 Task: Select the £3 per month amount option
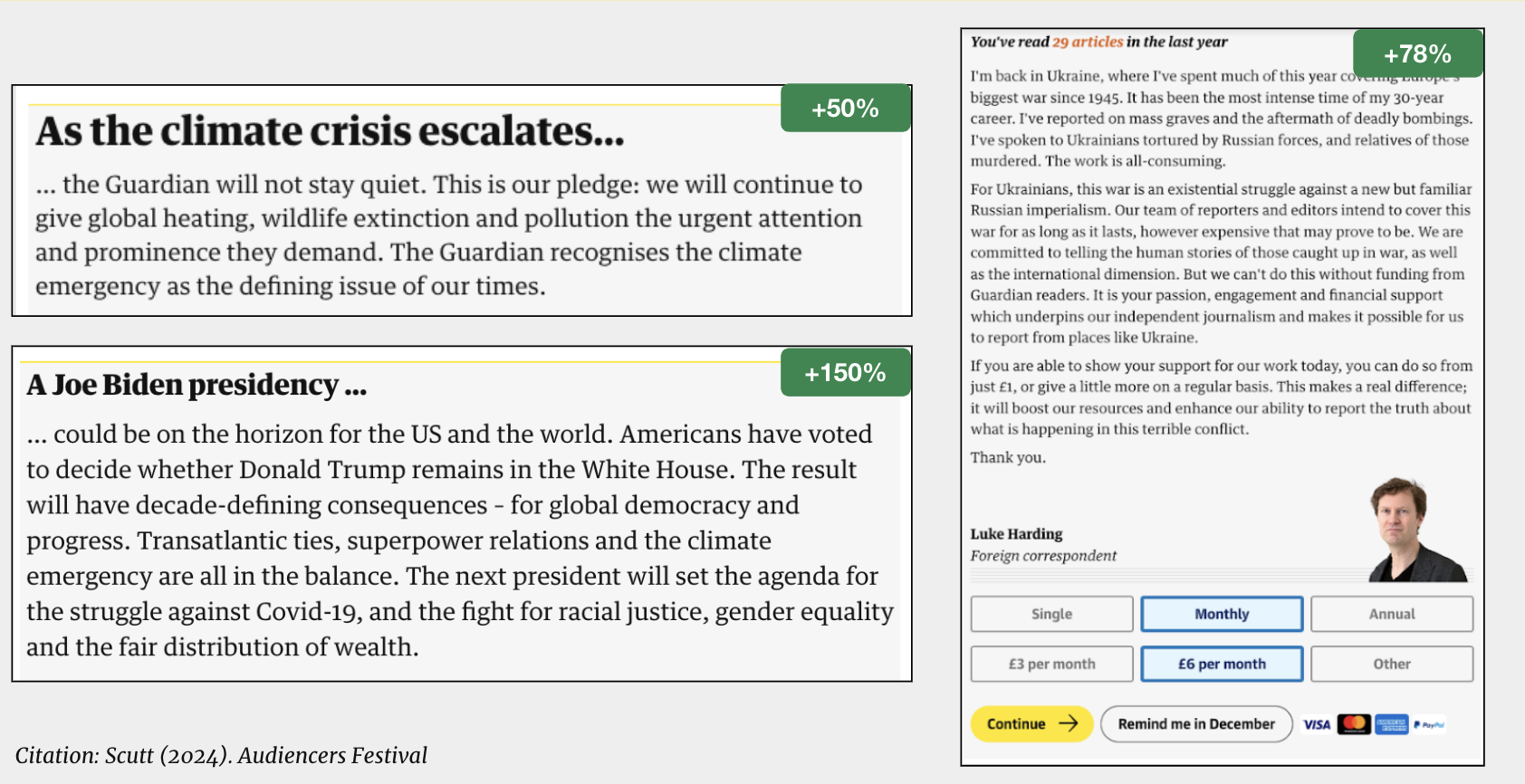point(1051,664)
